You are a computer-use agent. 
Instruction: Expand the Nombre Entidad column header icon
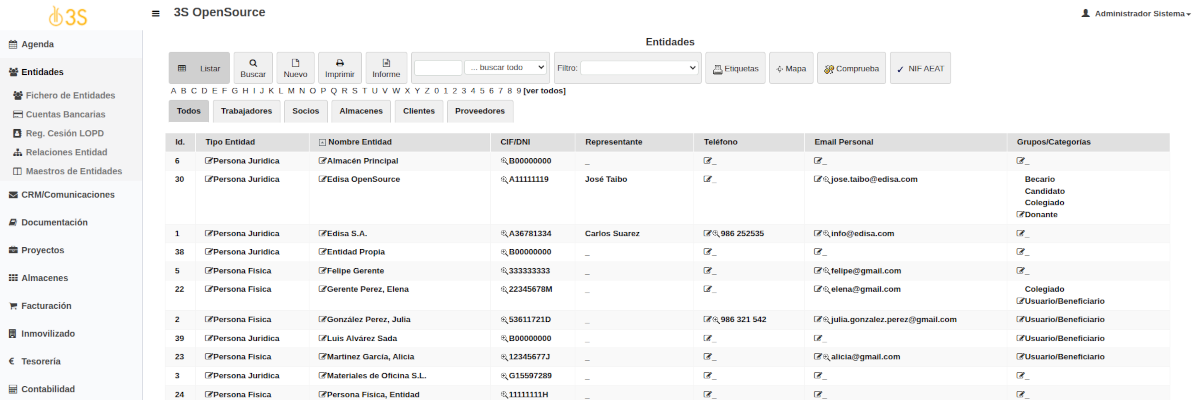pyautogui.click(x=322, y=143)
